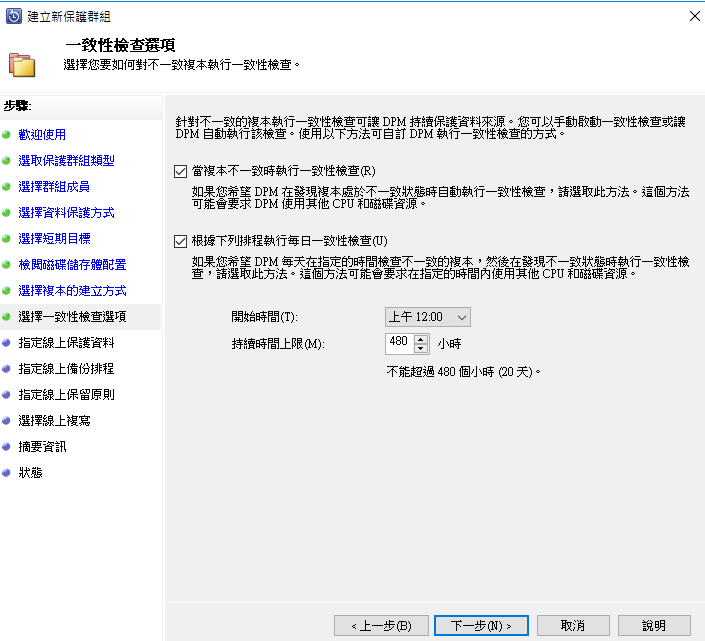Viewport: 705px width, 641px height.
Task: Click the 取消 cancel button
Action: [573, 626]
